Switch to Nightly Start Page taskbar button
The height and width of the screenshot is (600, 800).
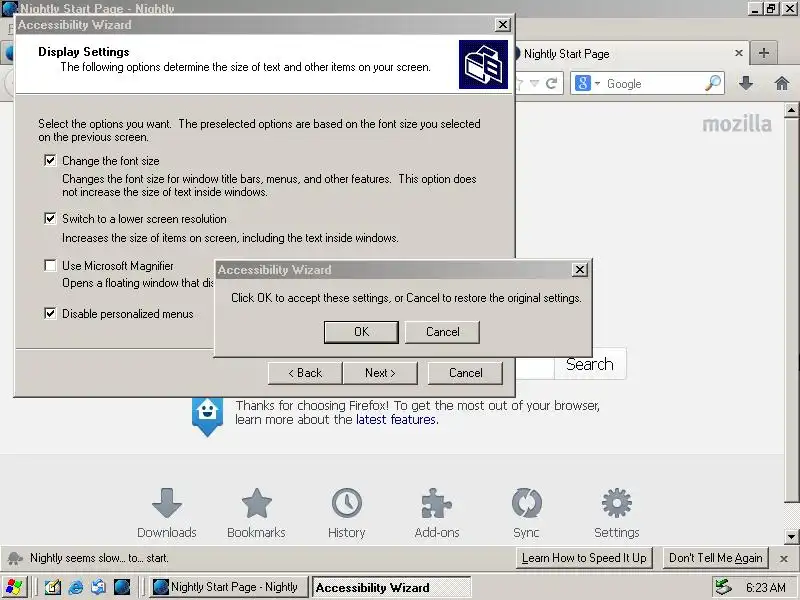tap(229, 587)
